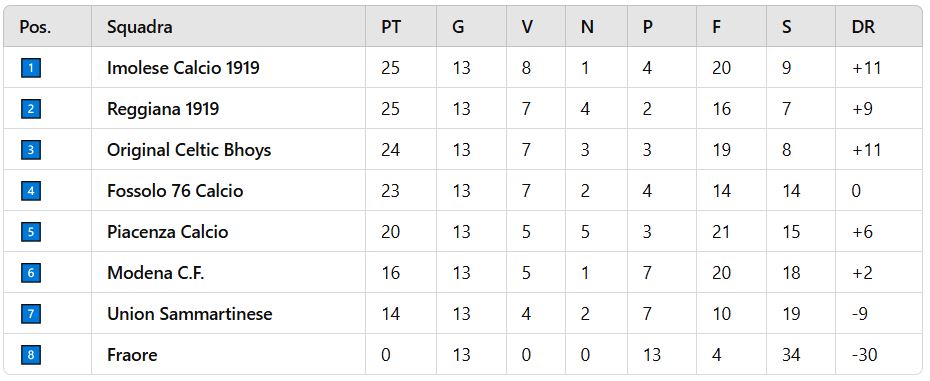Click the position 2 badge icon

31,109
